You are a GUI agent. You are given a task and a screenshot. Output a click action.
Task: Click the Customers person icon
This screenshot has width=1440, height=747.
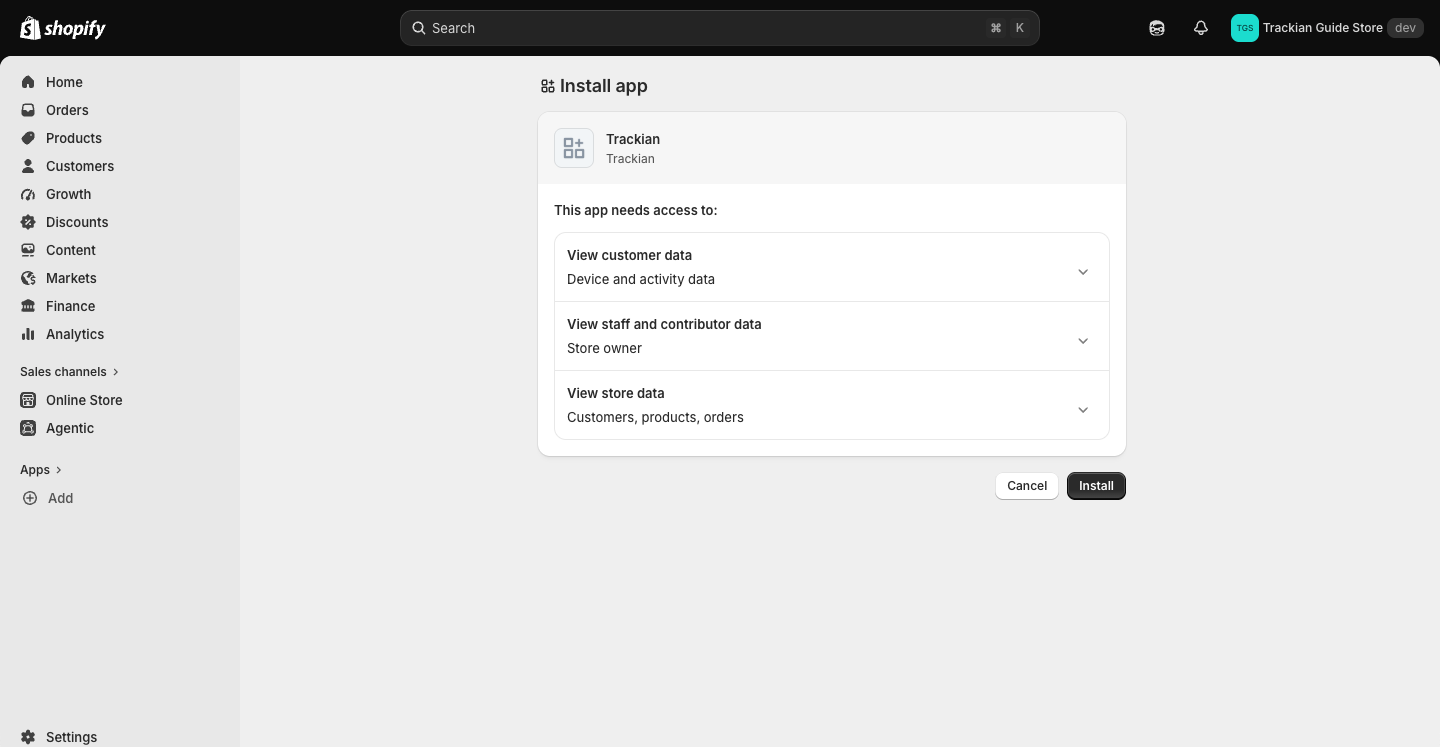coord(28,166)
